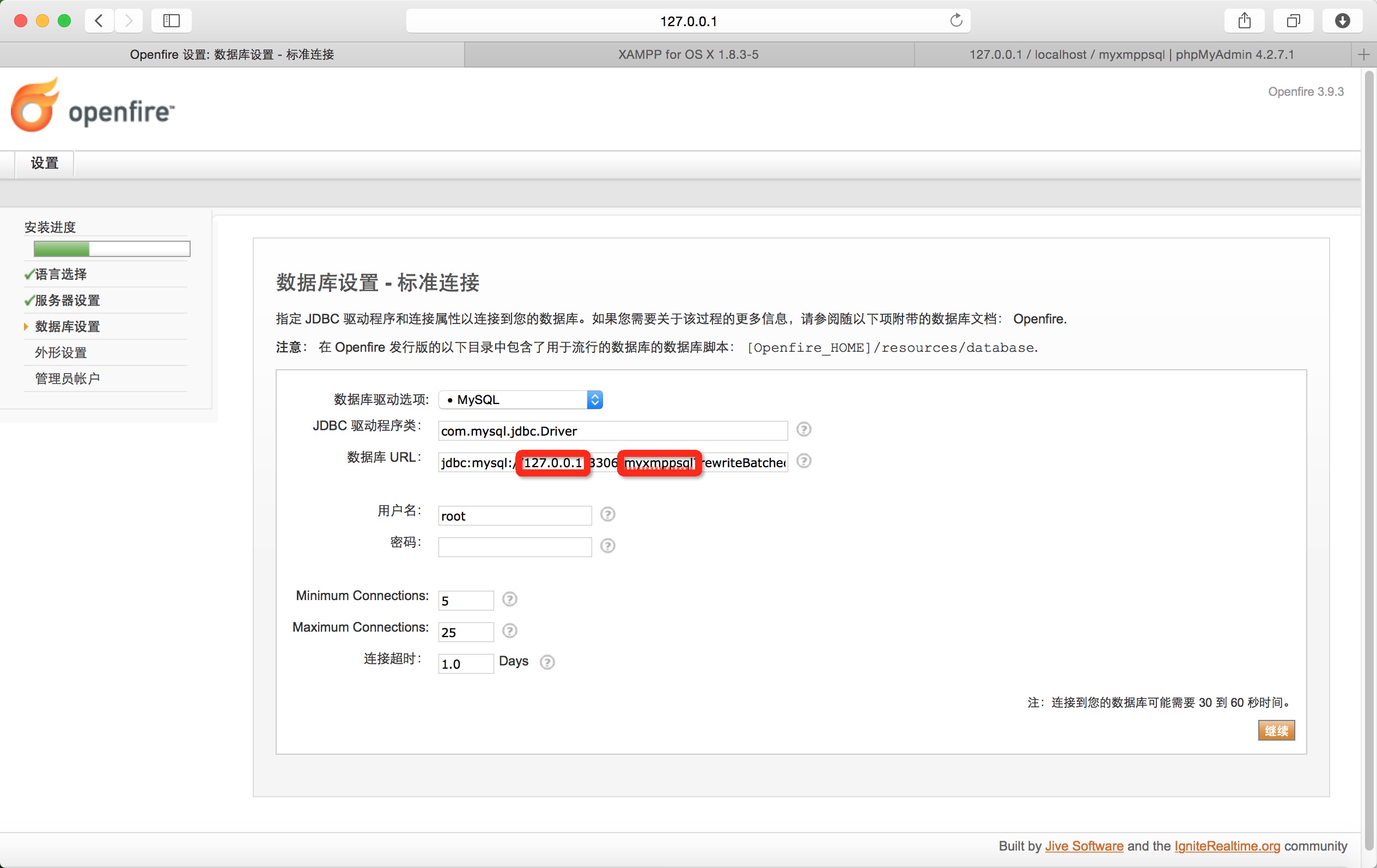1377x868 pixels.
Task: Open help icon for JDBC driver class
Action: [x=803, y=430]
